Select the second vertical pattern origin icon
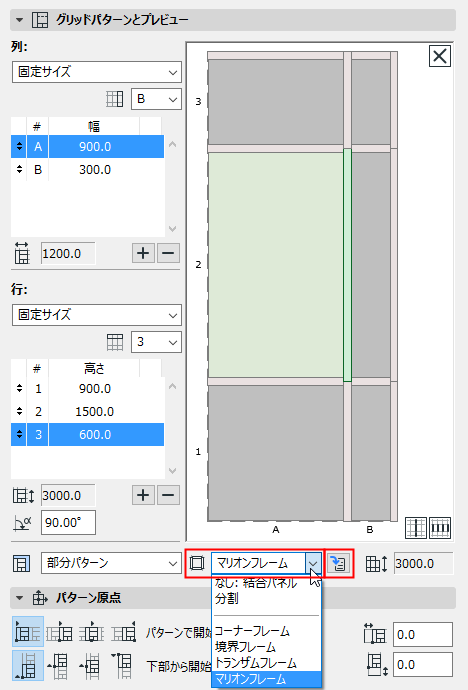This screenshot has height=690, width=468. (x=59, y=666)
